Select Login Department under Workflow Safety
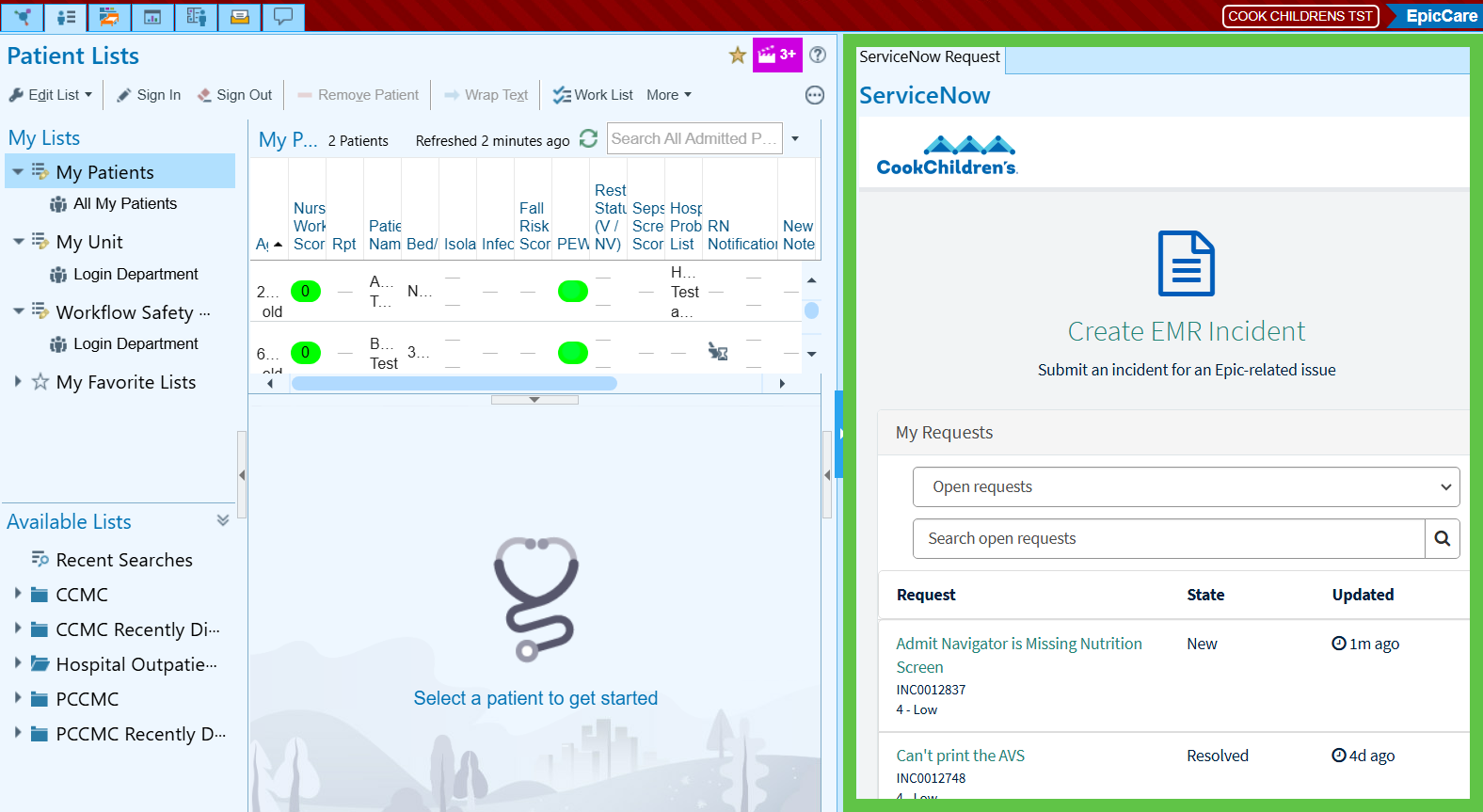 click(x=136, y=343)
